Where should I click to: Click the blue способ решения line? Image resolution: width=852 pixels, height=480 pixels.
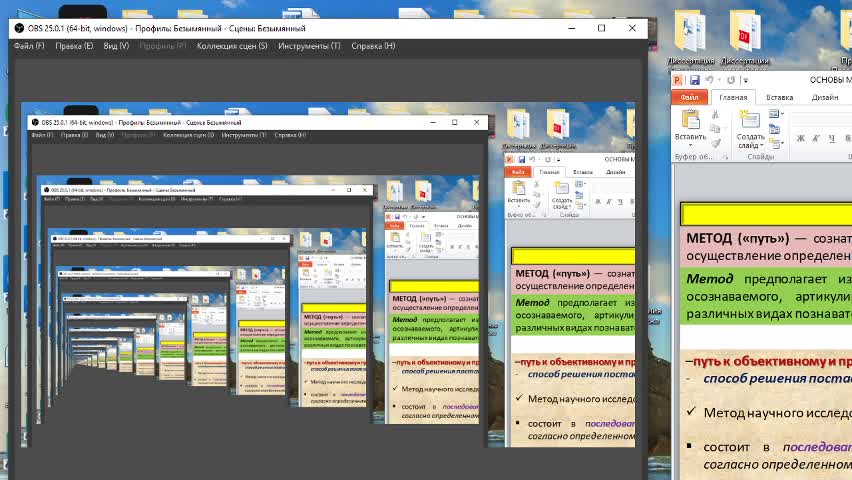coord(777,378)
